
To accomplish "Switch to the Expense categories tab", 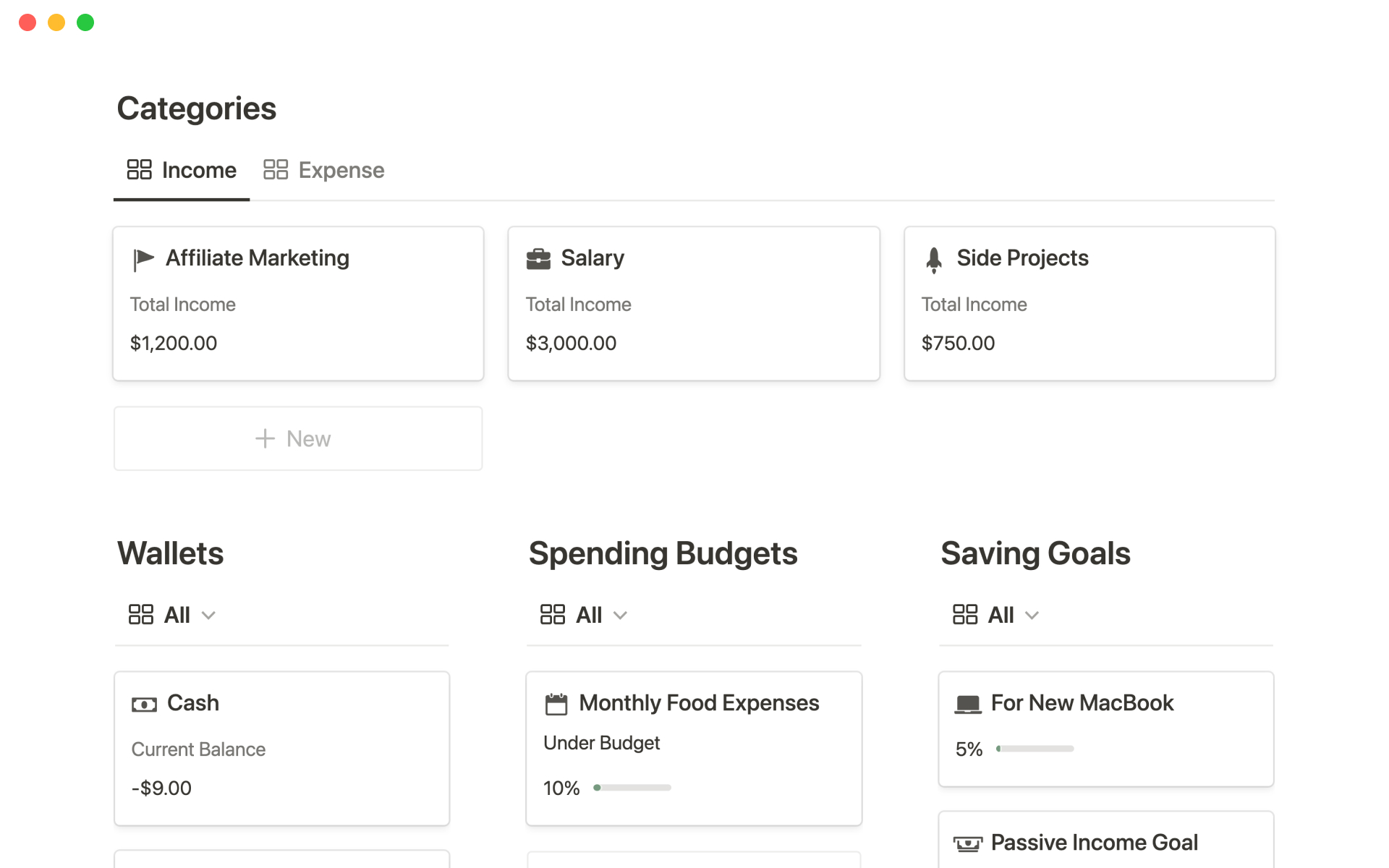I will pyautogui.click(x=324, y=171).
